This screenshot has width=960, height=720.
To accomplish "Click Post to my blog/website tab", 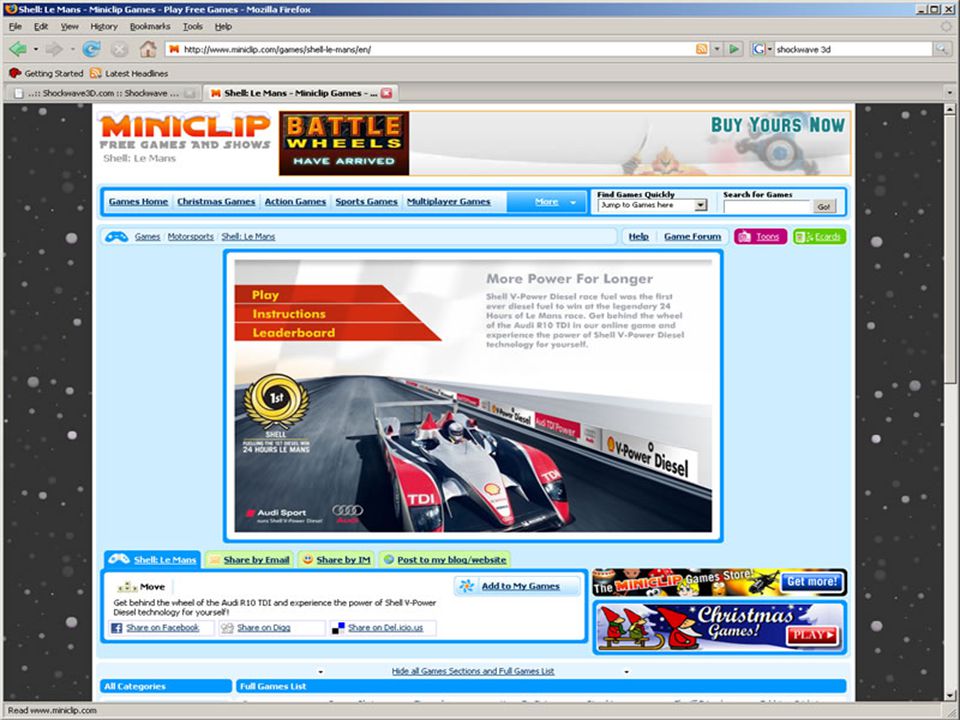I will (x=444, y=560).
